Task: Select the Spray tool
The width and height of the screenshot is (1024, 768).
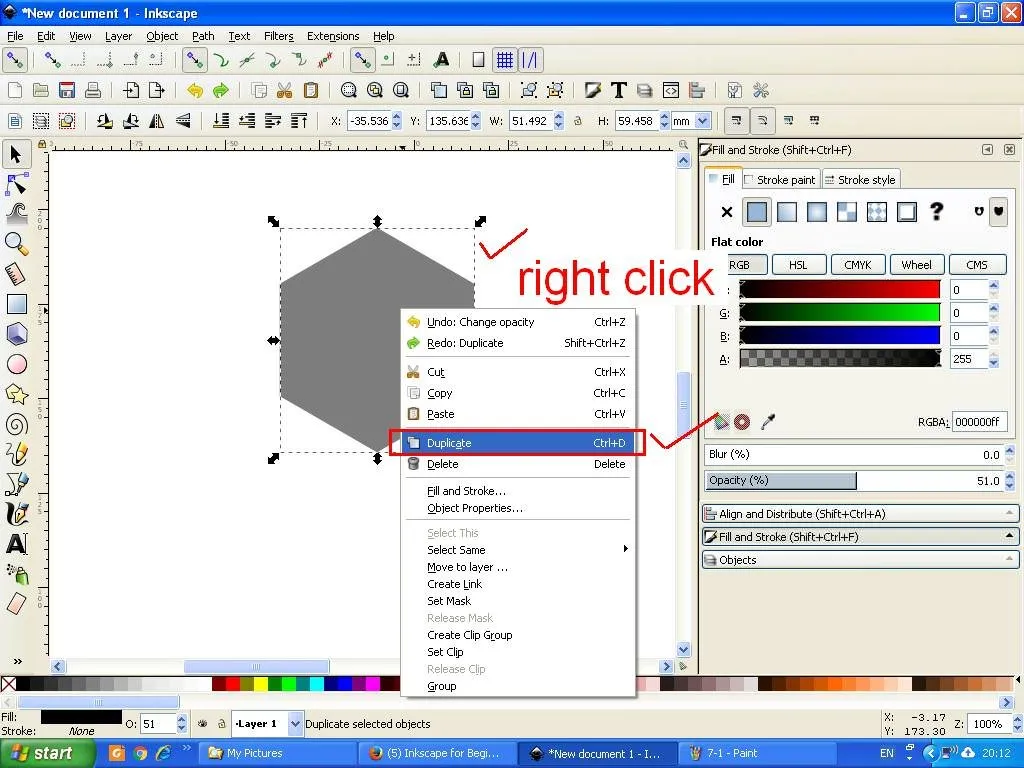Action: pyautogui.click(x=16, y=573)
